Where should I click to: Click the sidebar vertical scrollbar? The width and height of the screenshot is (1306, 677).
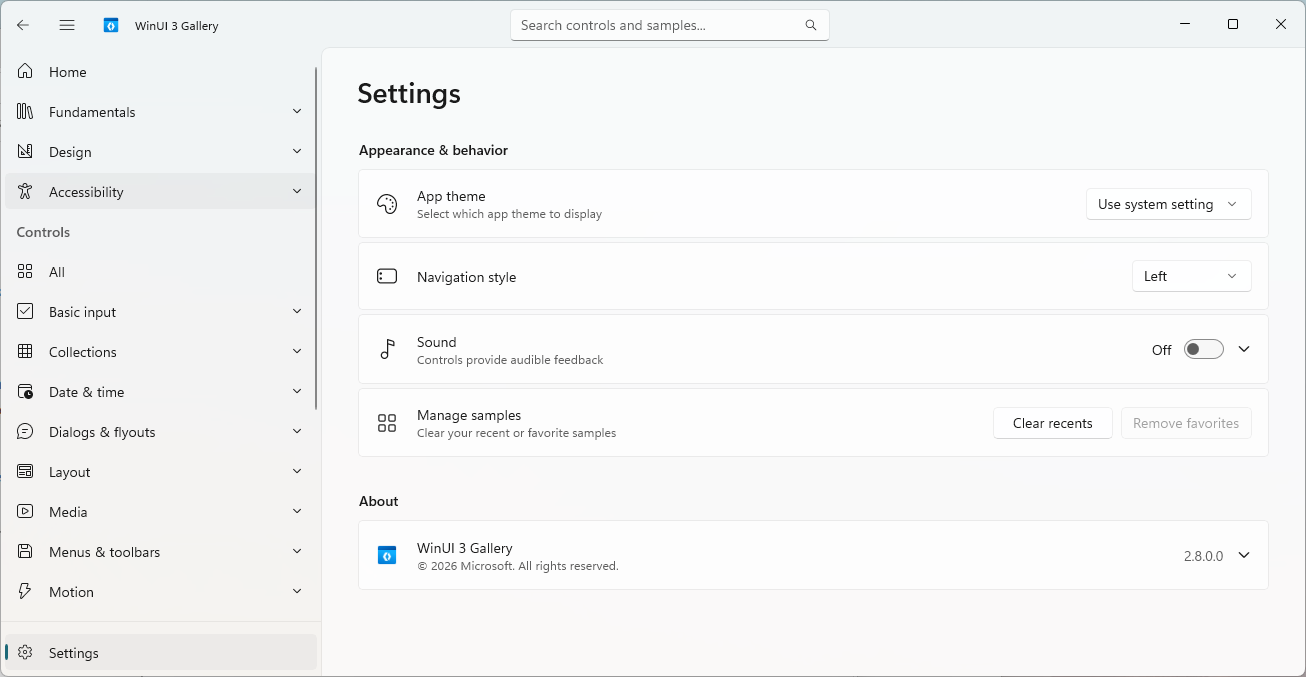317,238
